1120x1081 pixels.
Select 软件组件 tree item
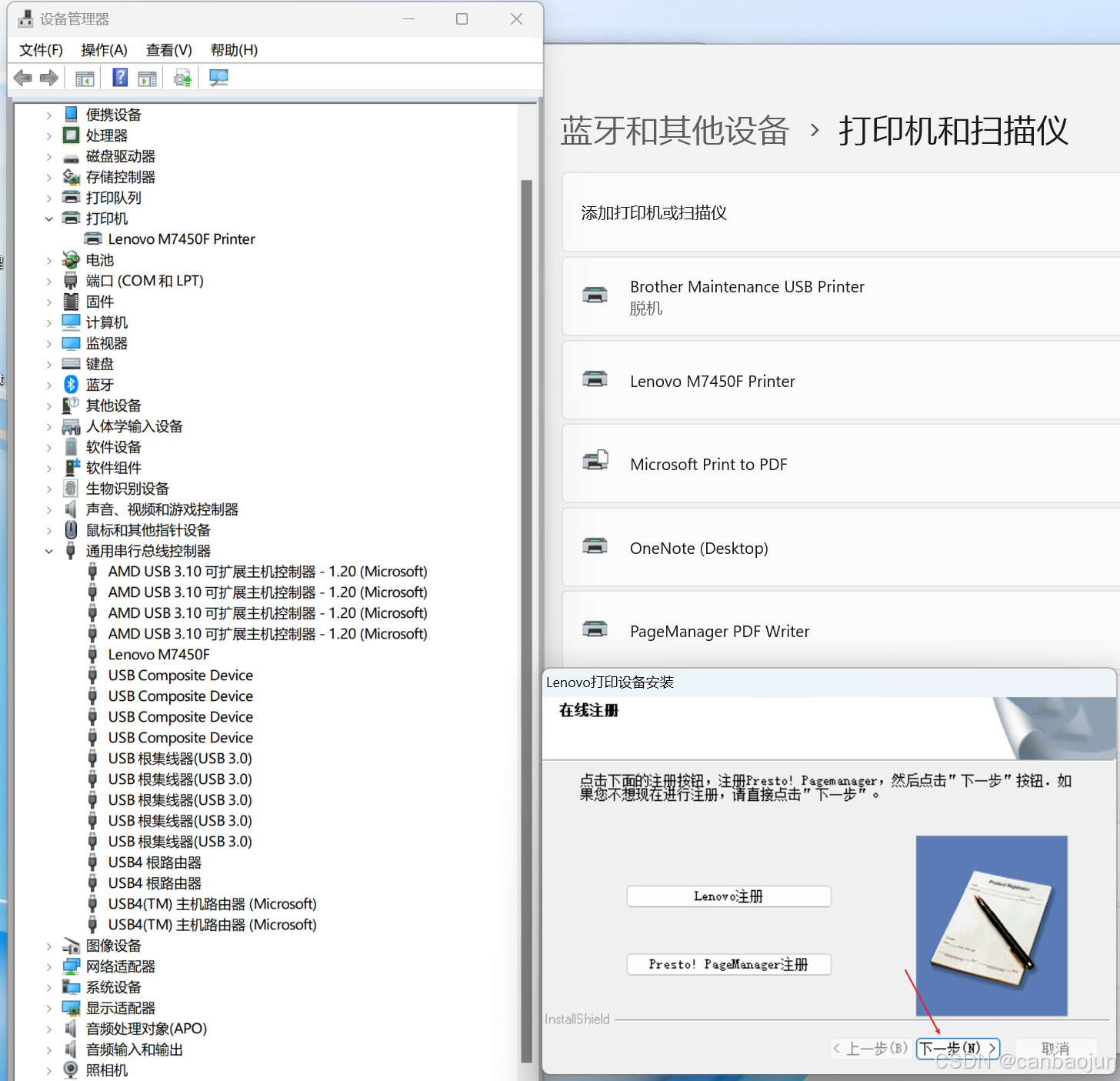[114, 468]
